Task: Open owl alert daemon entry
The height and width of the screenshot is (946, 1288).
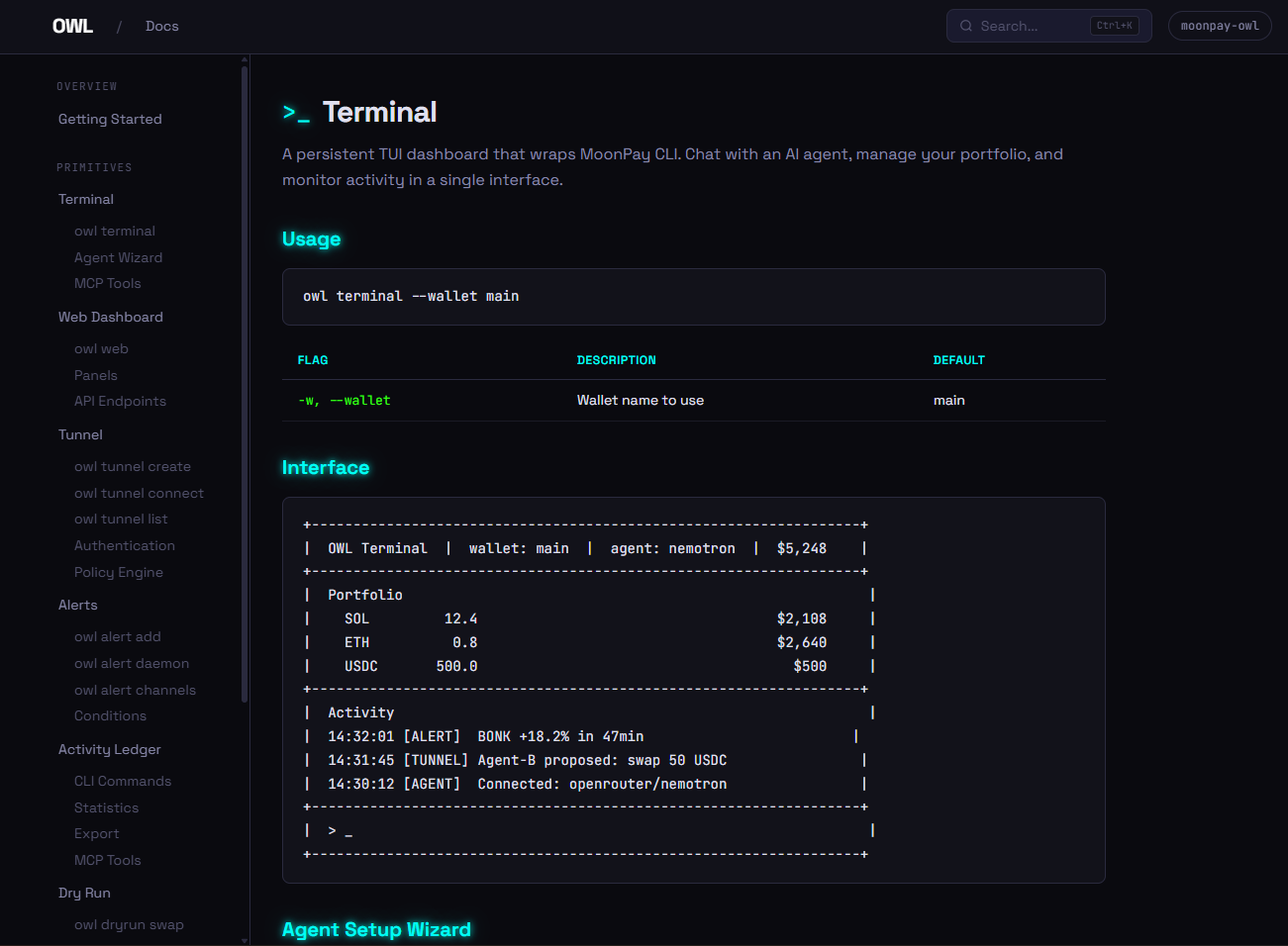Action: [x=132, y=663]
